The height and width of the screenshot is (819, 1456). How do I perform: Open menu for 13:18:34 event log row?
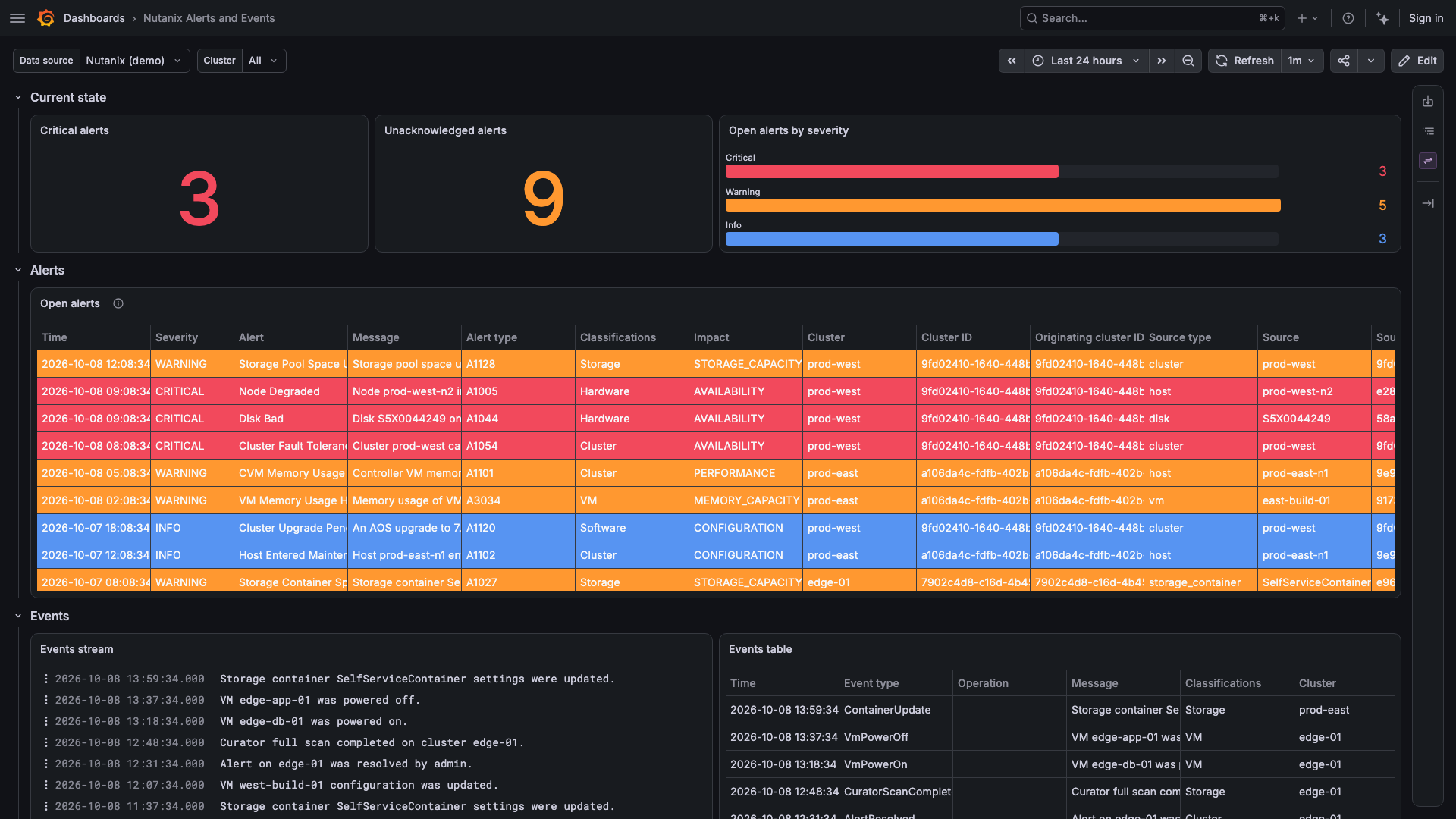46,721
